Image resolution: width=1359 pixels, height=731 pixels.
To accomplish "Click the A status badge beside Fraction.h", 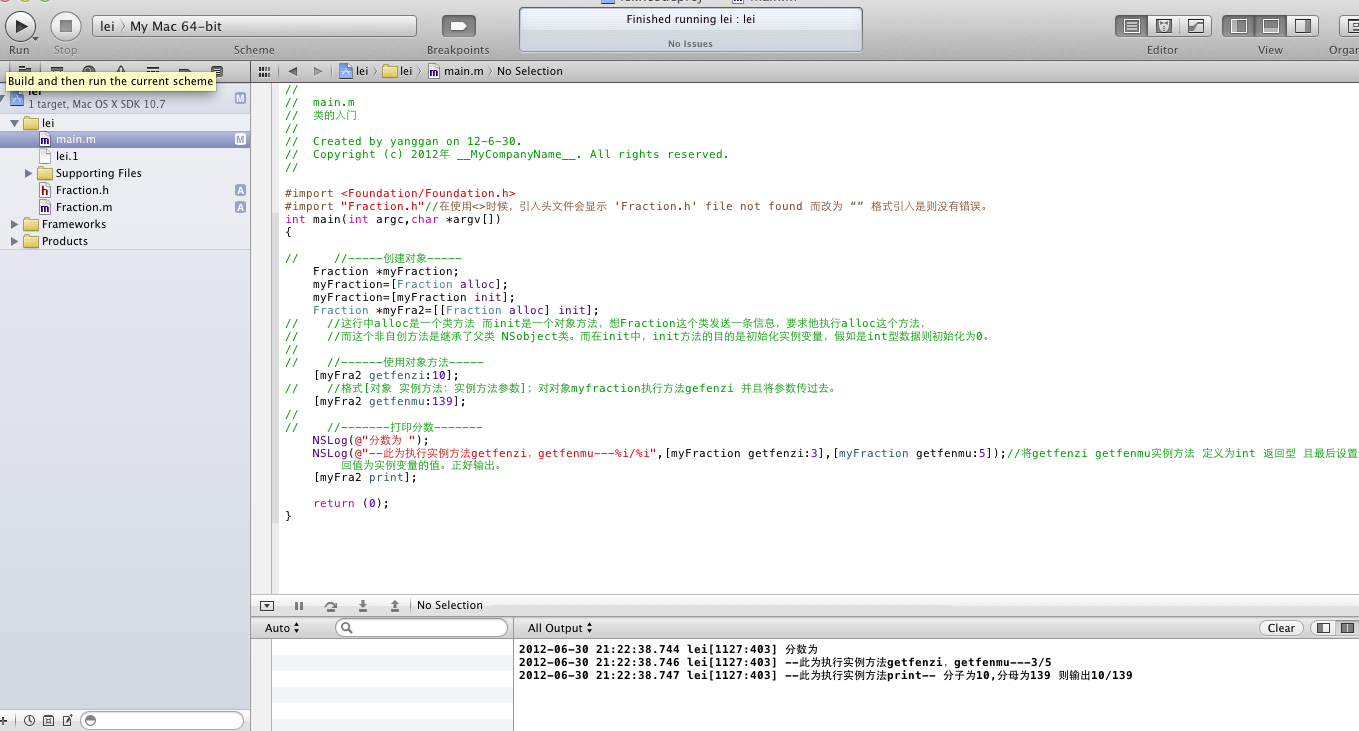I will click(240, 190).
